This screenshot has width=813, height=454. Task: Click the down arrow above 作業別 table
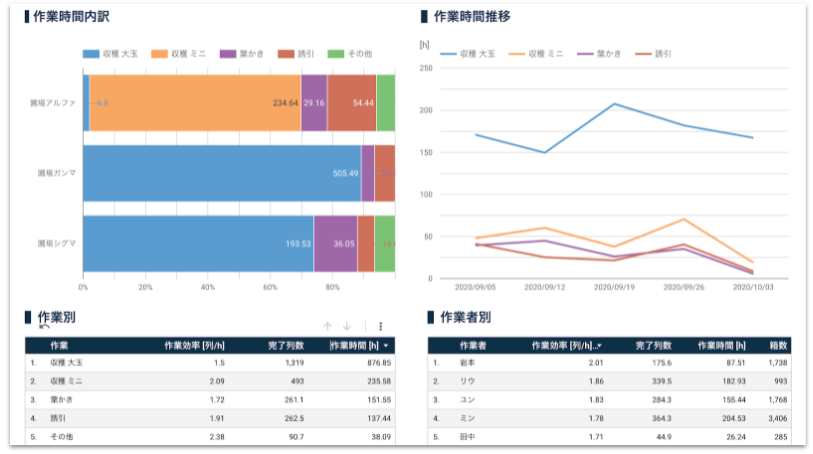(x=347, y=326)
